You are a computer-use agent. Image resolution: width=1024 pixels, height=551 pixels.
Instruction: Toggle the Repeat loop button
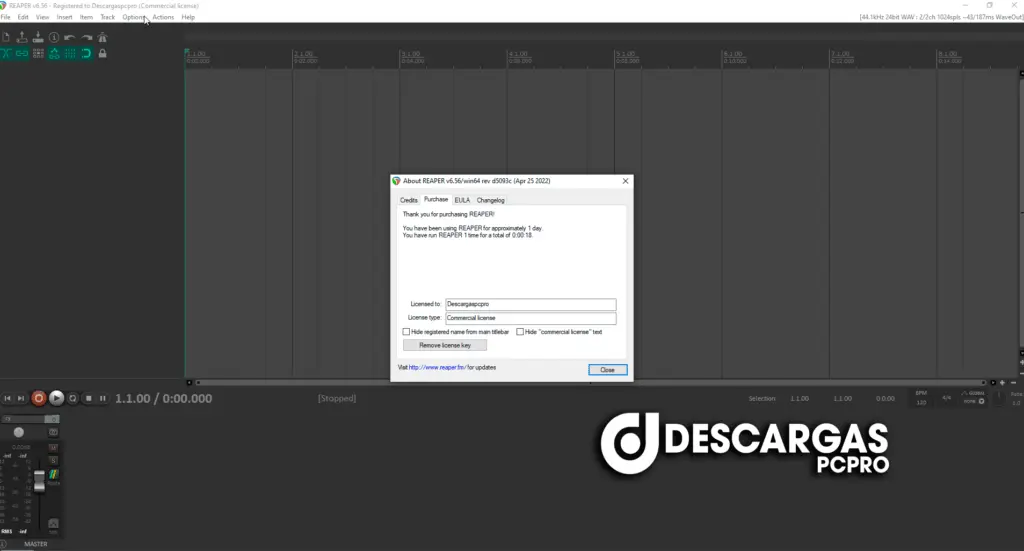[x=72, y=398]
